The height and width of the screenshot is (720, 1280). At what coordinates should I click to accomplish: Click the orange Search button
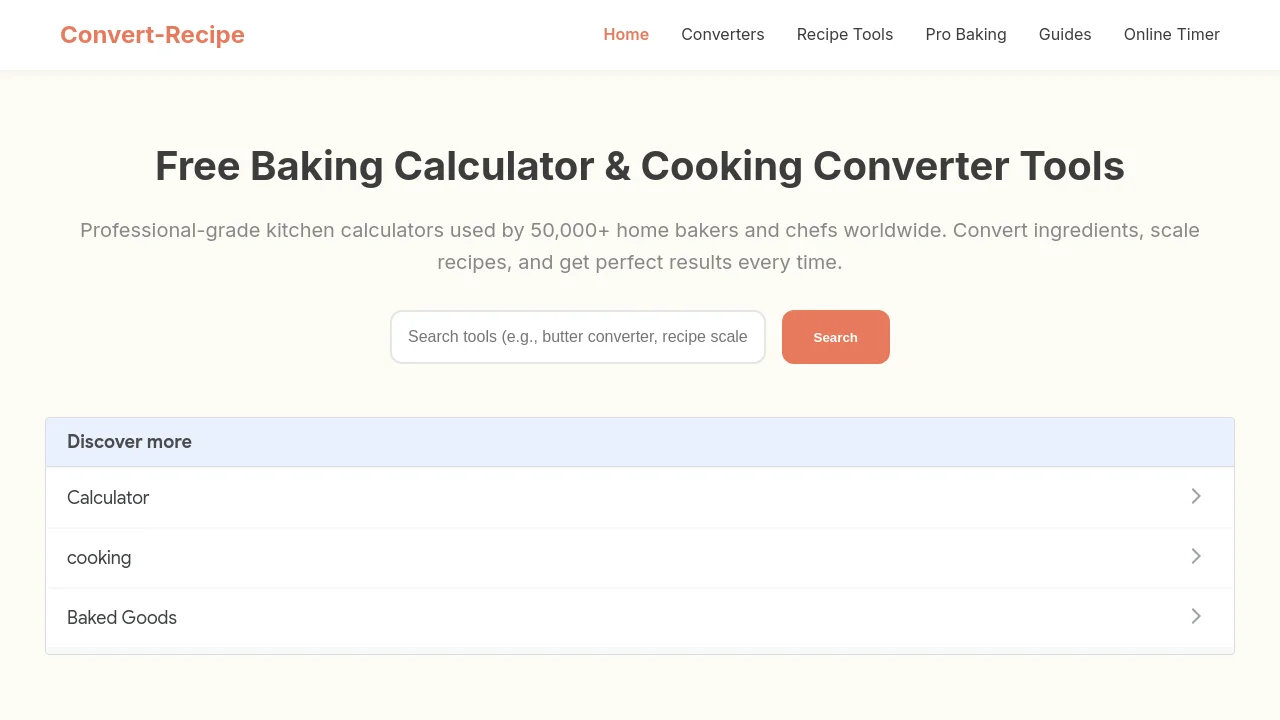[x=836, y=337]
